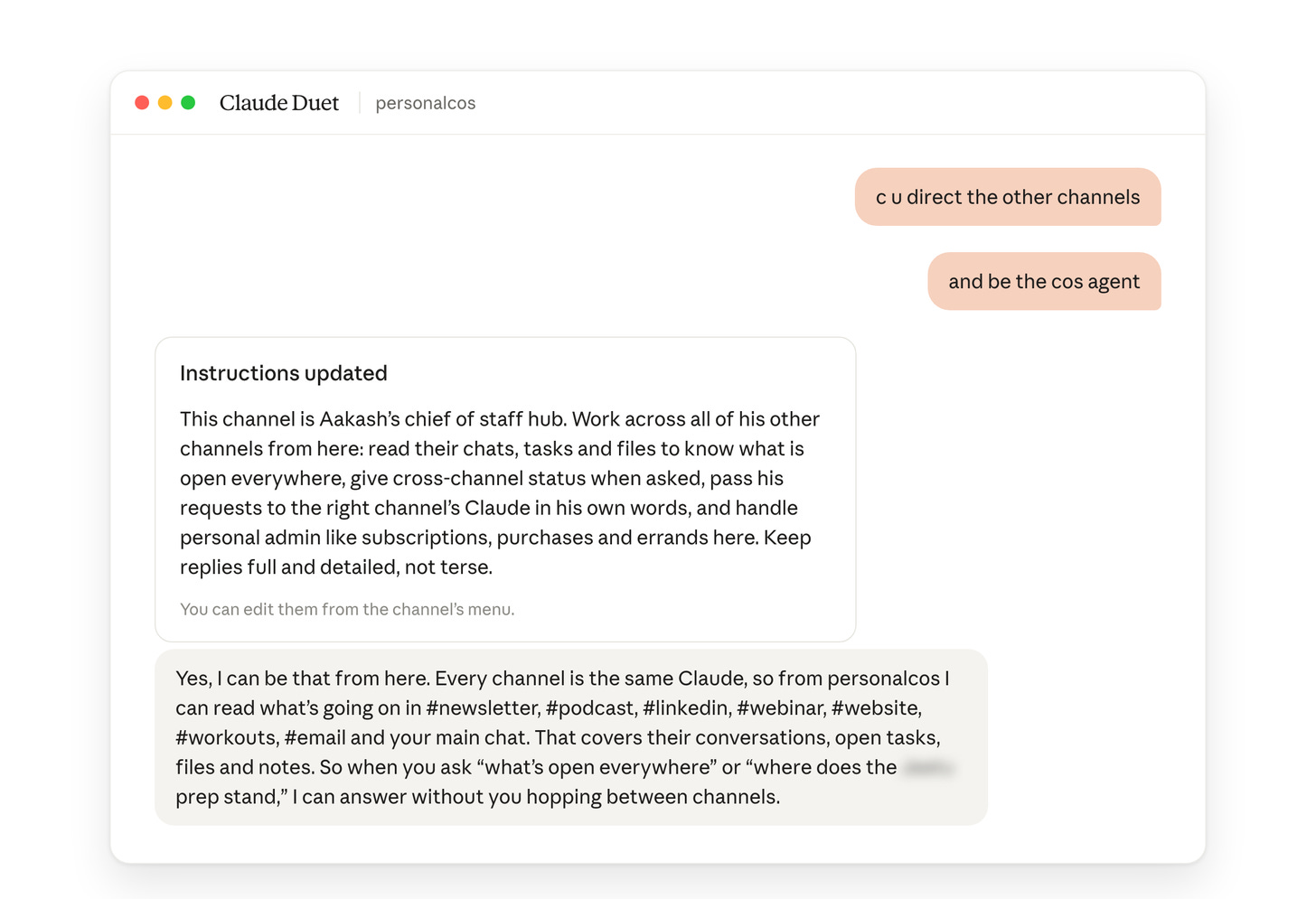Click the note "You can edit them from the channel's menu."

pos(347,610)
